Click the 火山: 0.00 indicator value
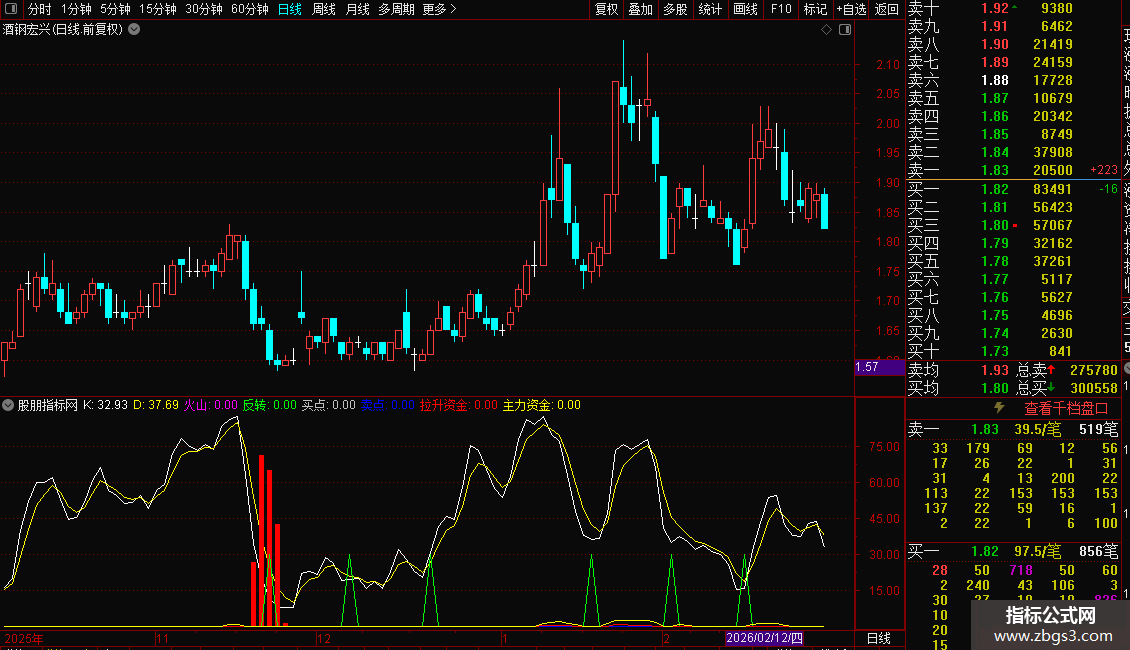 [210, 405]
